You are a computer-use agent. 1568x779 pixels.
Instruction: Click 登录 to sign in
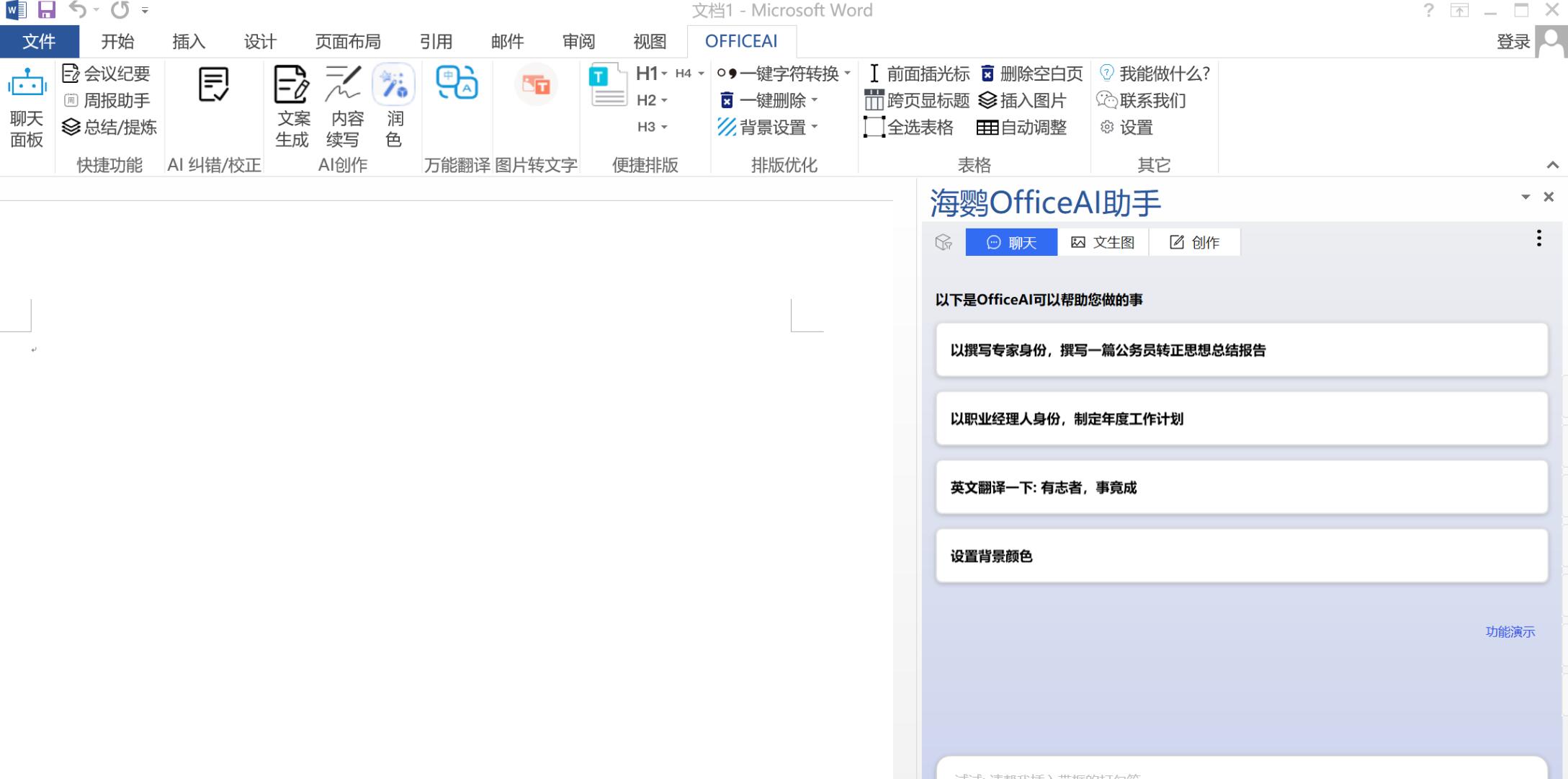1513,42
